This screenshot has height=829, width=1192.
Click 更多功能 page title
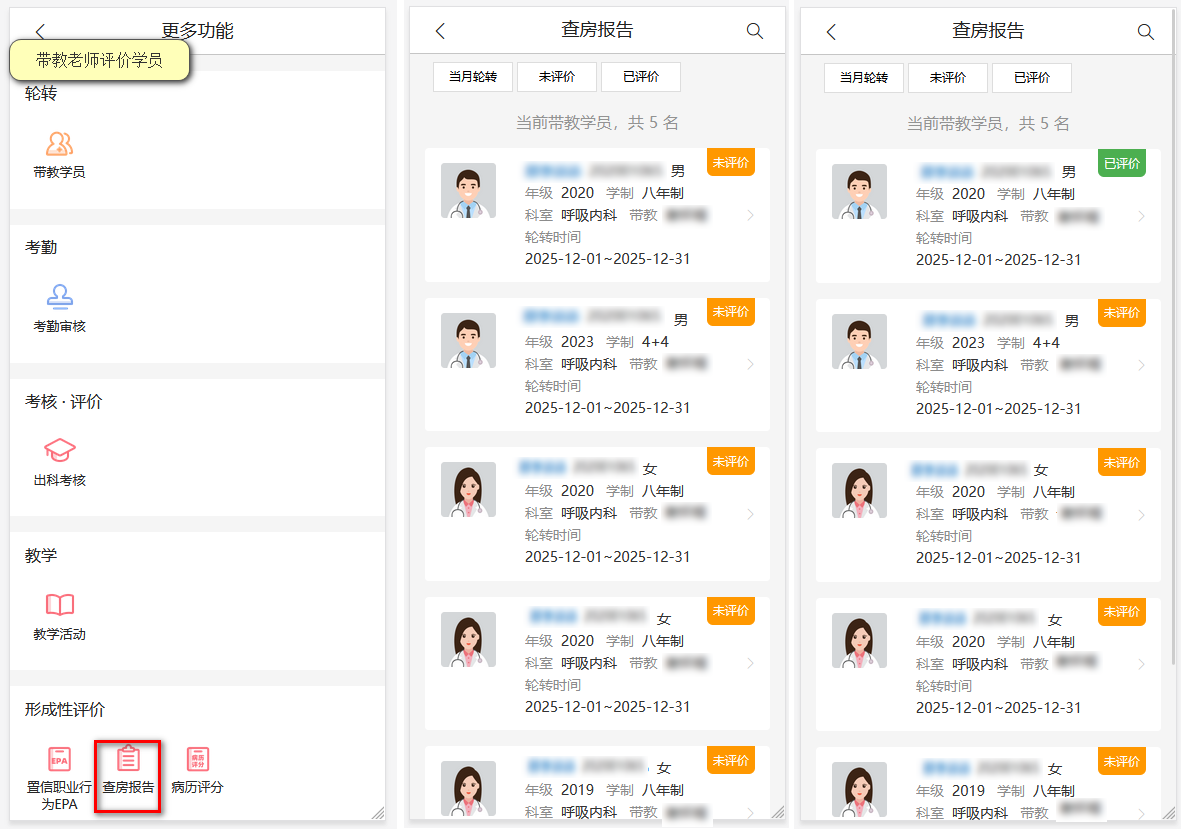[198, 30]
